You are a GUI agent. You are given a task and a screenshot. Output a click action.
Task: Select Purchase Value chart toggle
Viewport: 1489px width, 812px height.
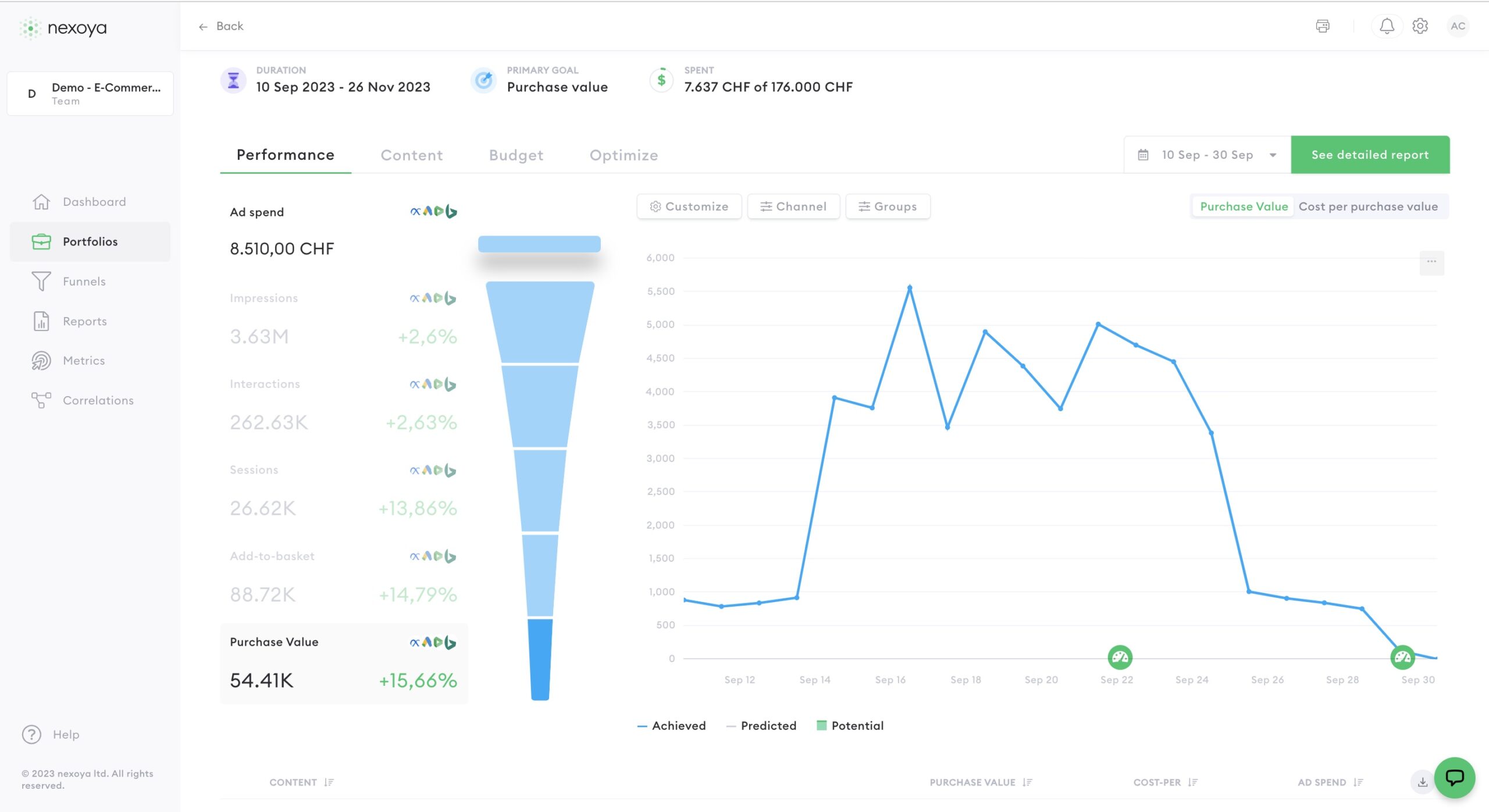(x=1244, y=206)
